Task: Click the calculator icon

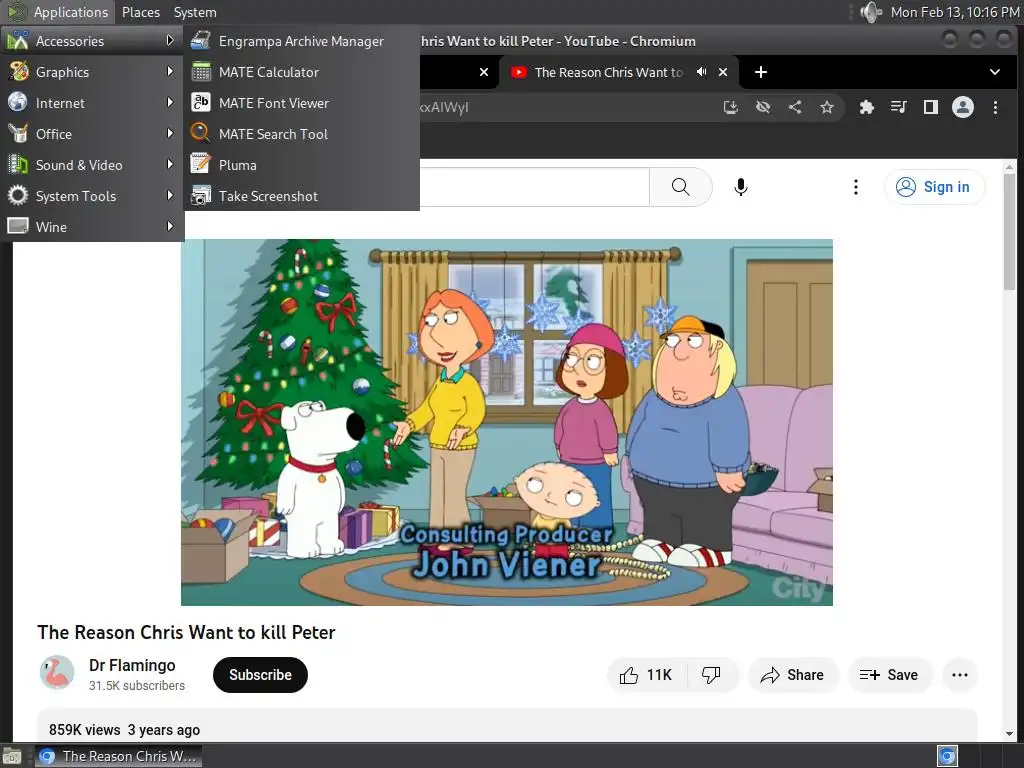Action: (x=200, y=72)
